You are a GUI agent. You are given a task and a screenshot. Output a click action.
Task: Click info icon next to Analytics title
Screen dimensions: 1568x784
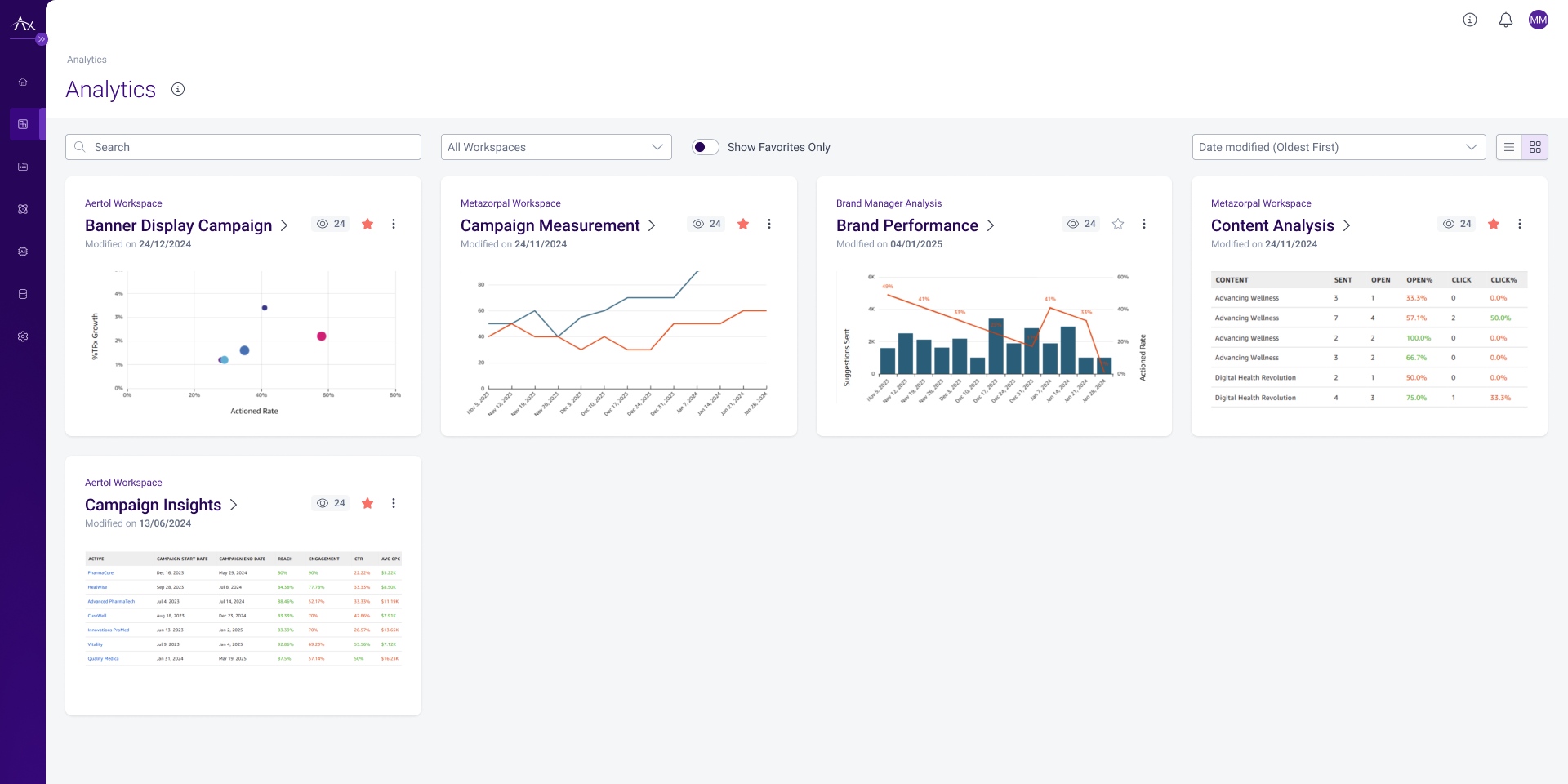[178, 89]
